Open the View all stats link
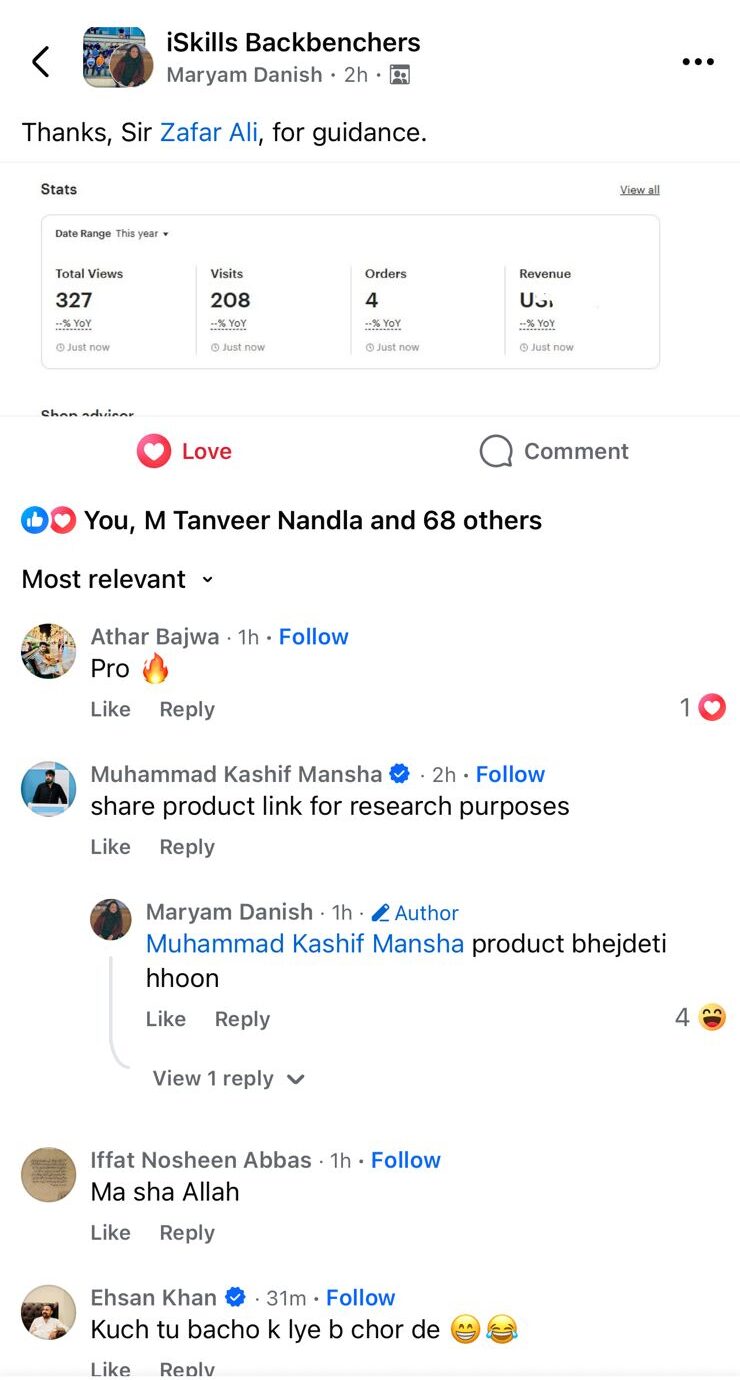 coord(639,190)
